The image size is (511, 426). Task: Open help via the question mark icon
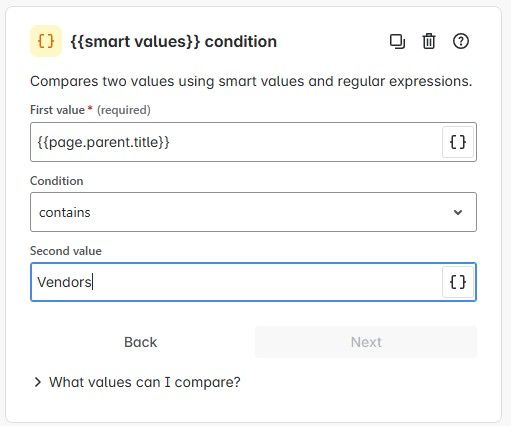(x=461, y=41)
